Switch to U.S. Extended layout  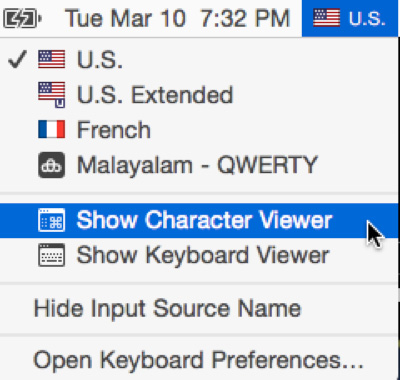point(155,95)
